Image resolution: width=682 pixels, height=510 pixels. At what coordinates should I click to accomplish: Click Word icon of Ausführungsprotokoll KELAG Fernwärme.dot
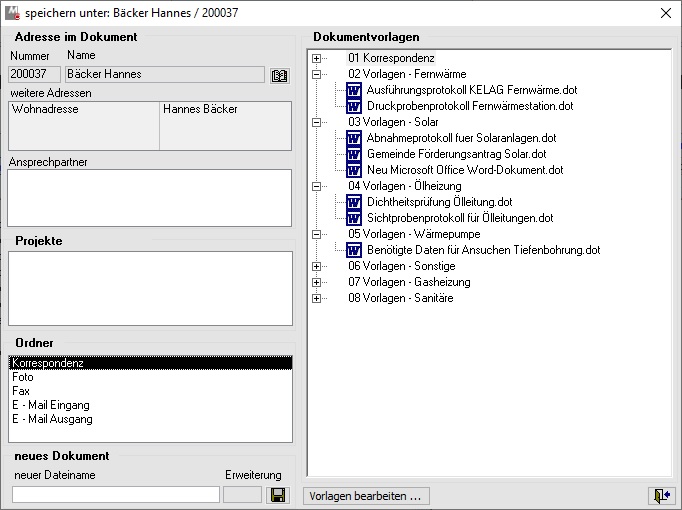point(353,90)
